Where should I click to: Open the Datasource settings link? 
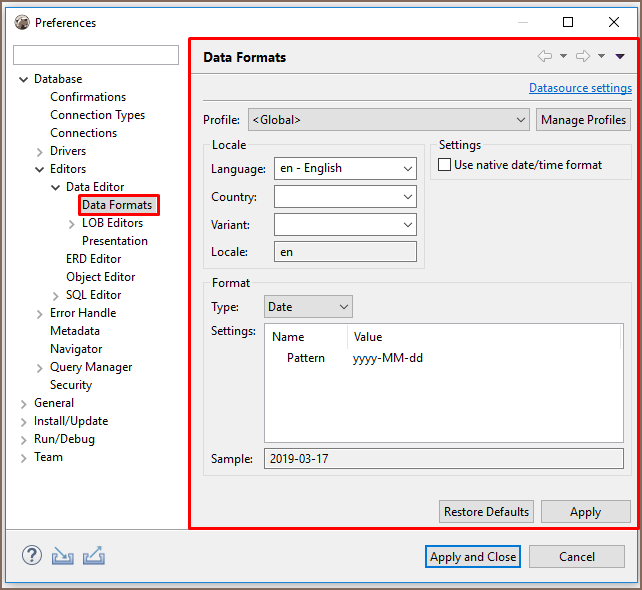tap(580, 88)
